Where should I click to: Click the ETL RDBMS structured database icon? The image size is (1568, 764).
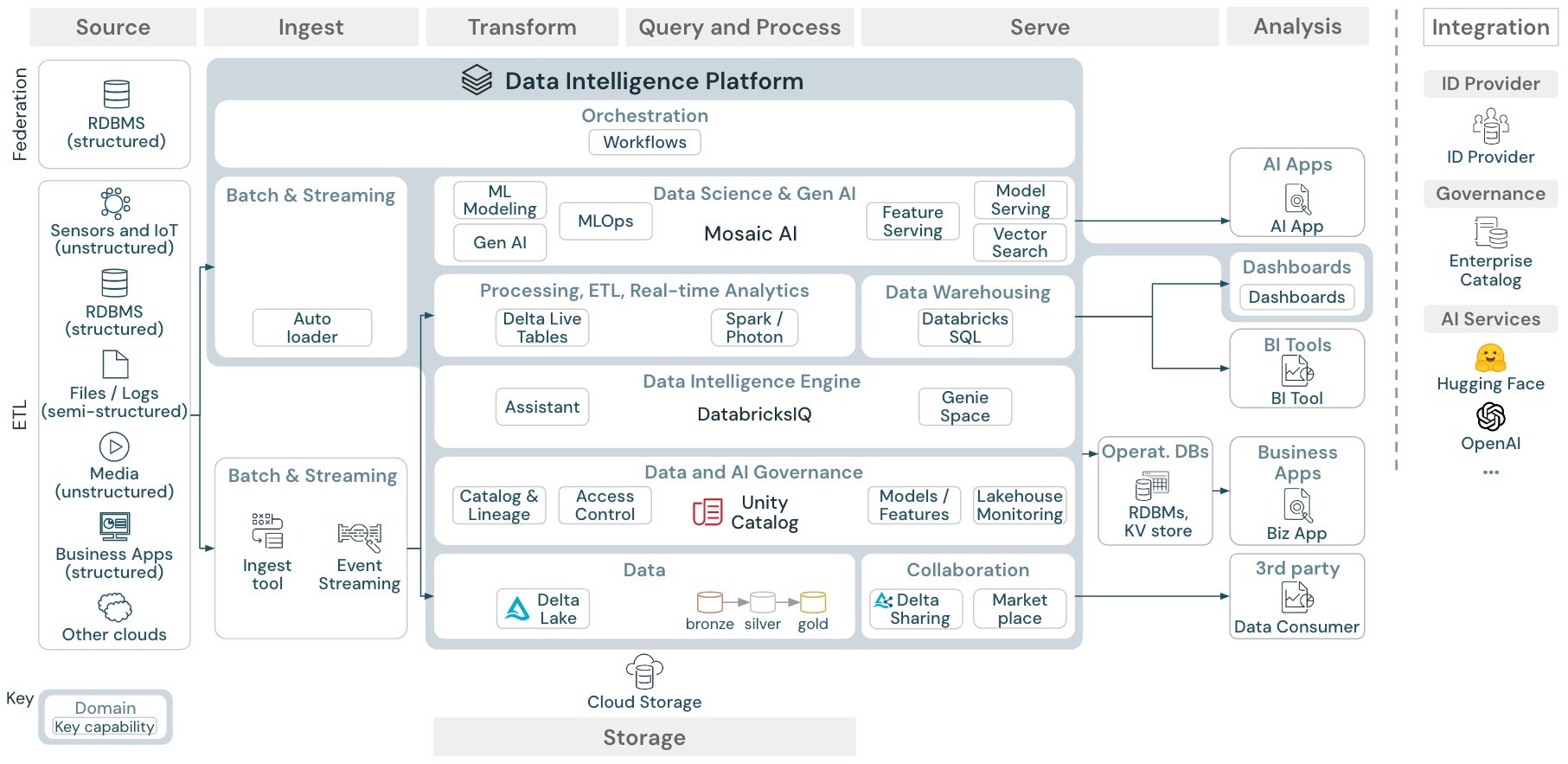pos(114,283)
